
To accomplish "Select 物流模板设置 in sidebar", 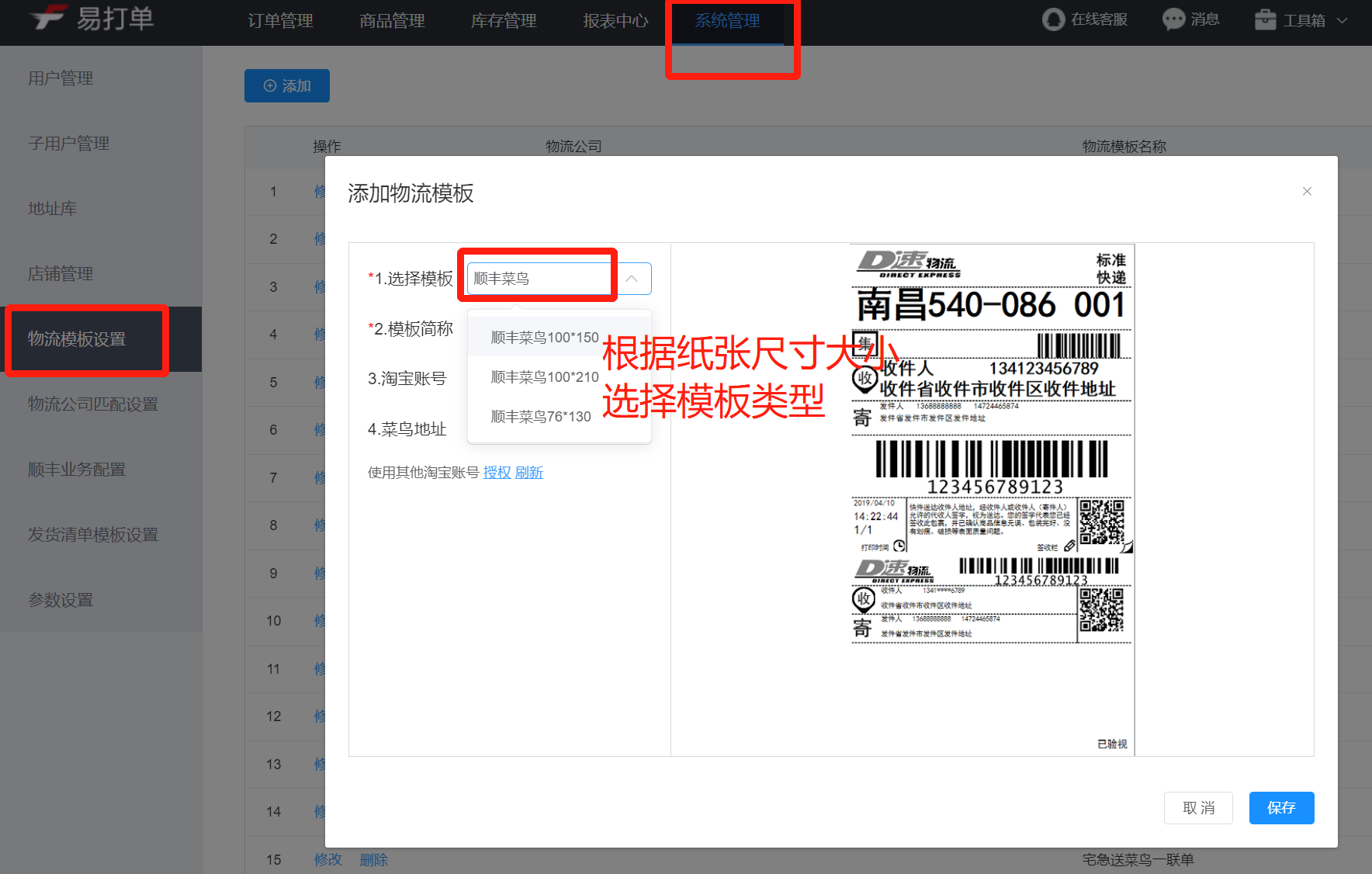I will (101, 339).
